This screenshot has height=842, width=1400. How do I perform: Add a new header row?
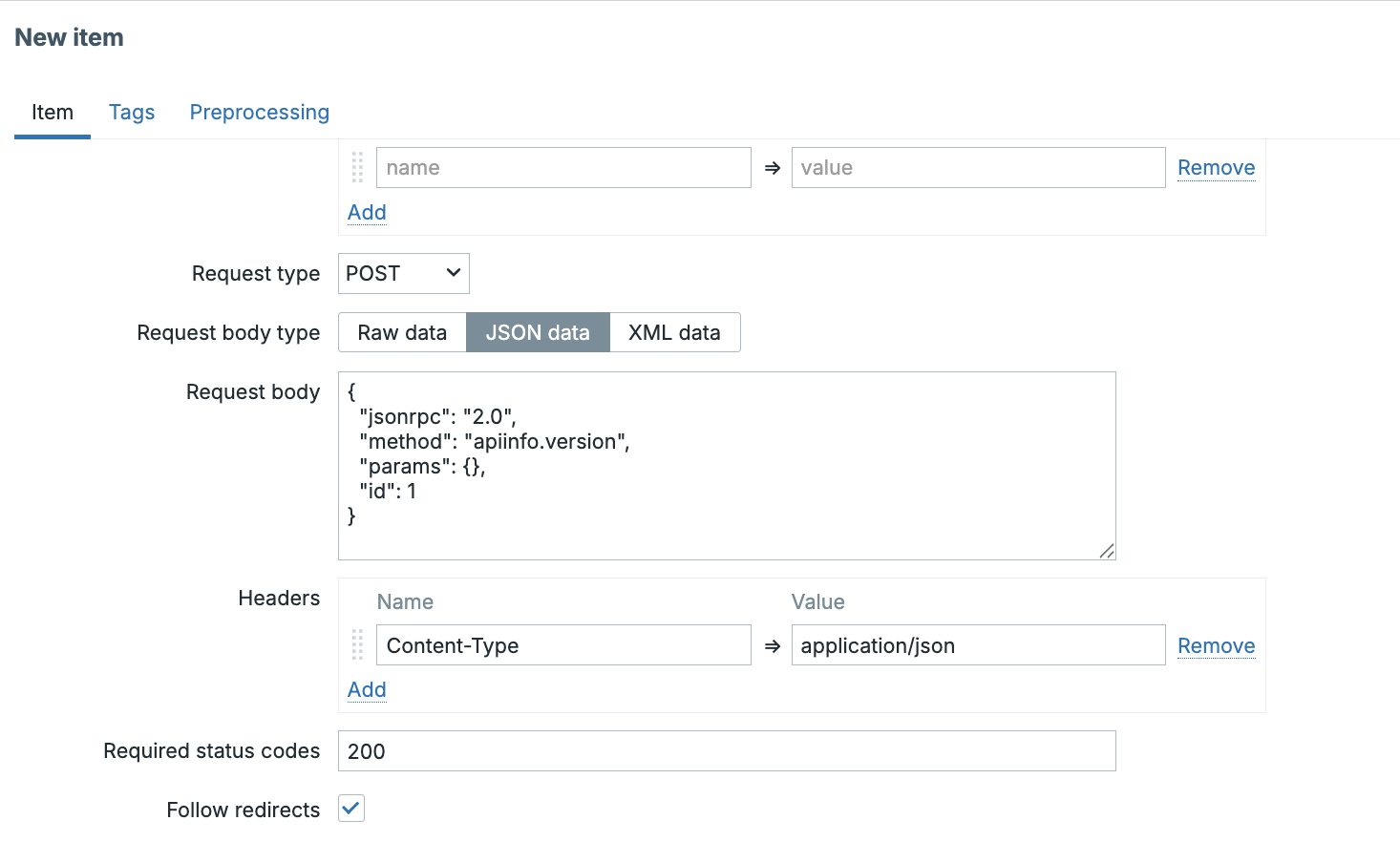pyautogui.click(x=366, y=689)
